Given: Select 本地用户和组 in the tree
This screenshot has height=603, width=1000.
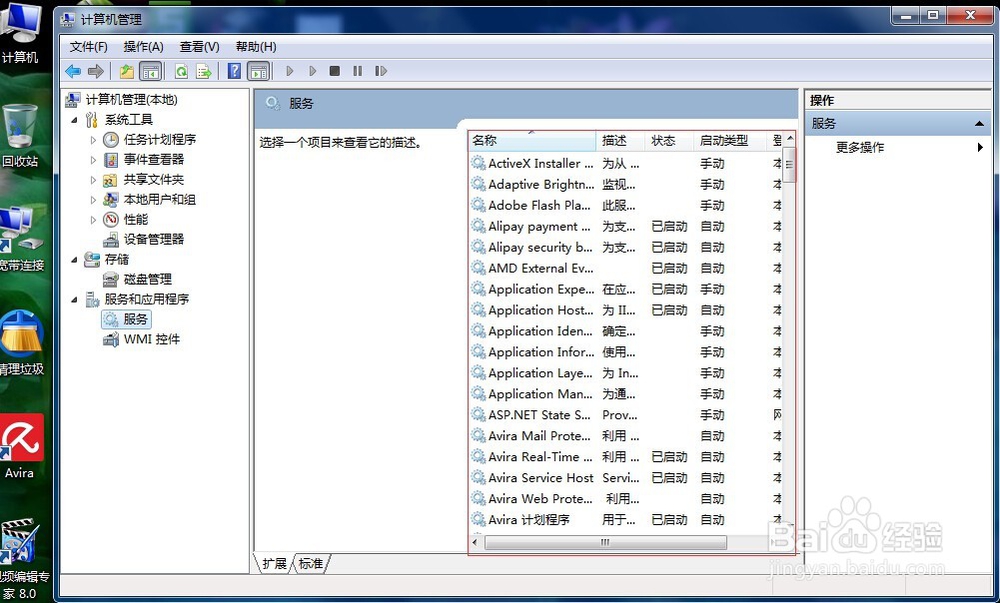Looking at the screenshot, I should 159,199.
